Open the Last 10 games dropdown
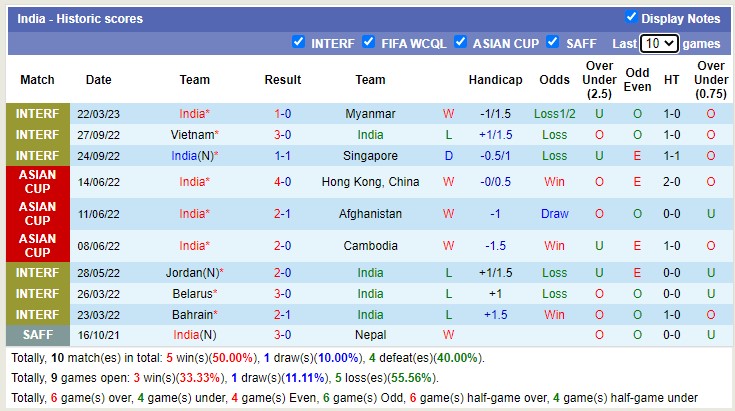 pyautogui.click(x=660, y=43)
